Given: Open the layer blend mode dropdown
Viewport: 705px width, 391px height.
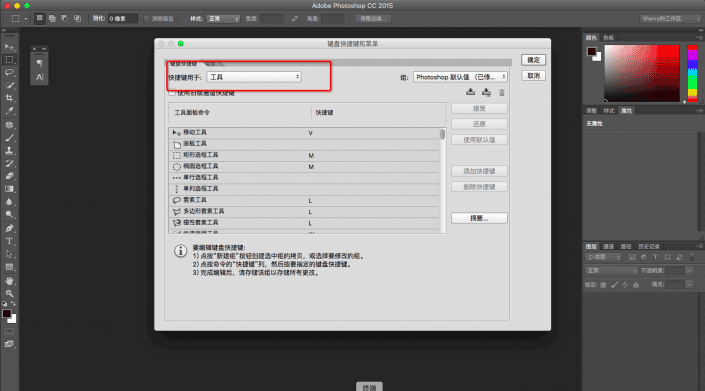Looking at the screenshot, I should pos(611,271).
